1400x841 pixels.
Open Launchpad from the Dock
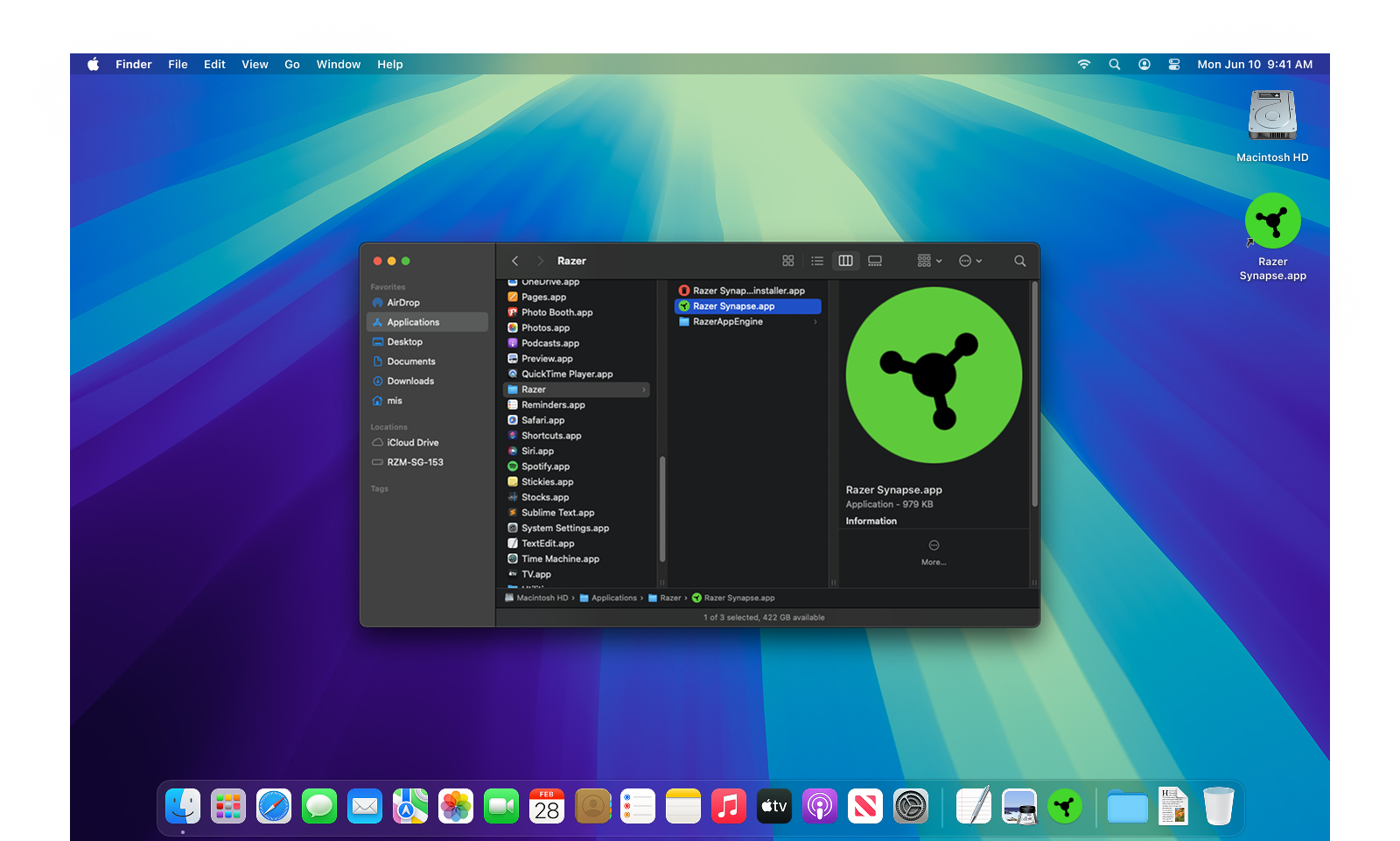(228, 806)
